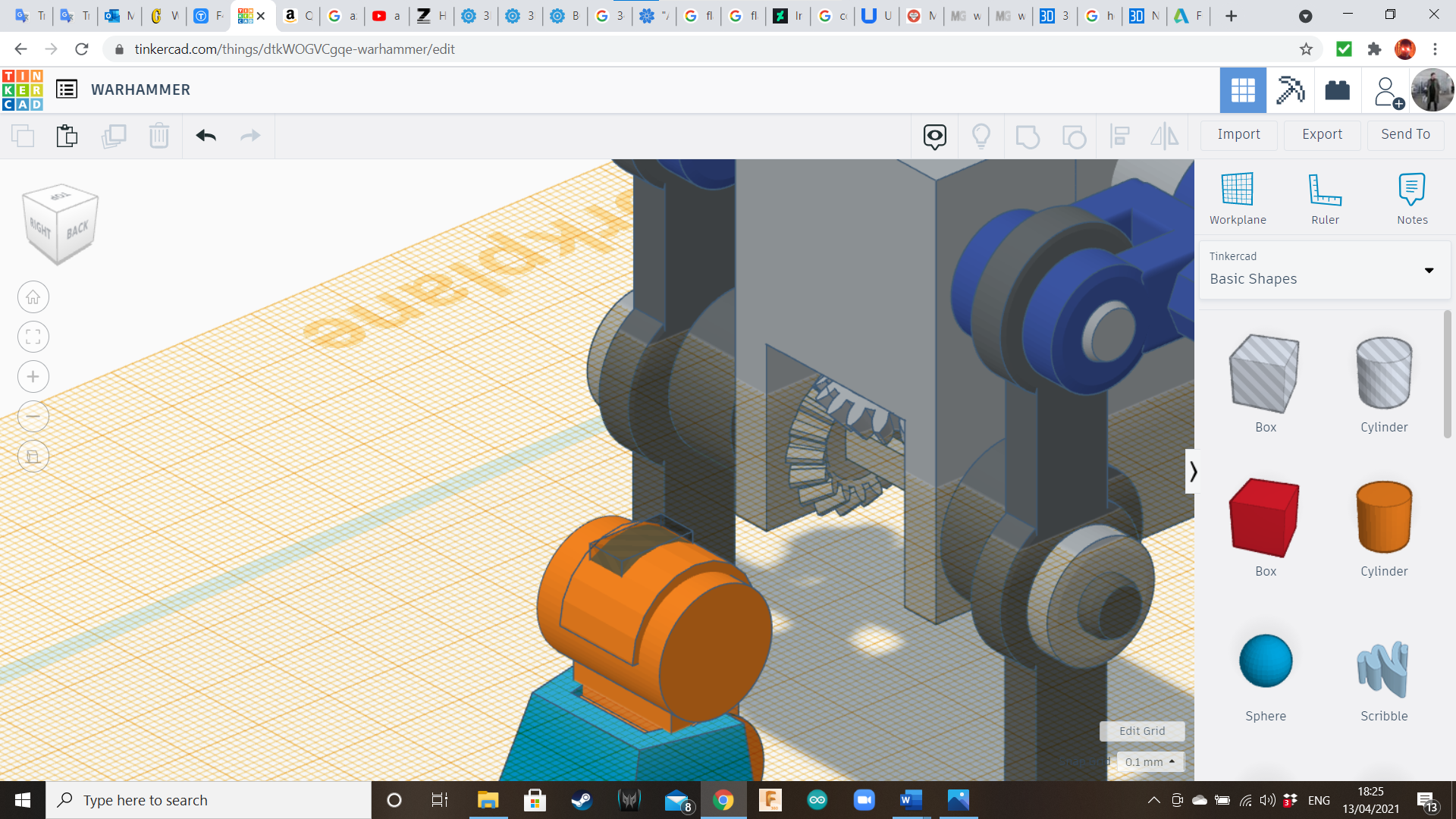Click the Edit Grid button
The height and width of the screenshot is (819, 1456).
[1141, 731]
